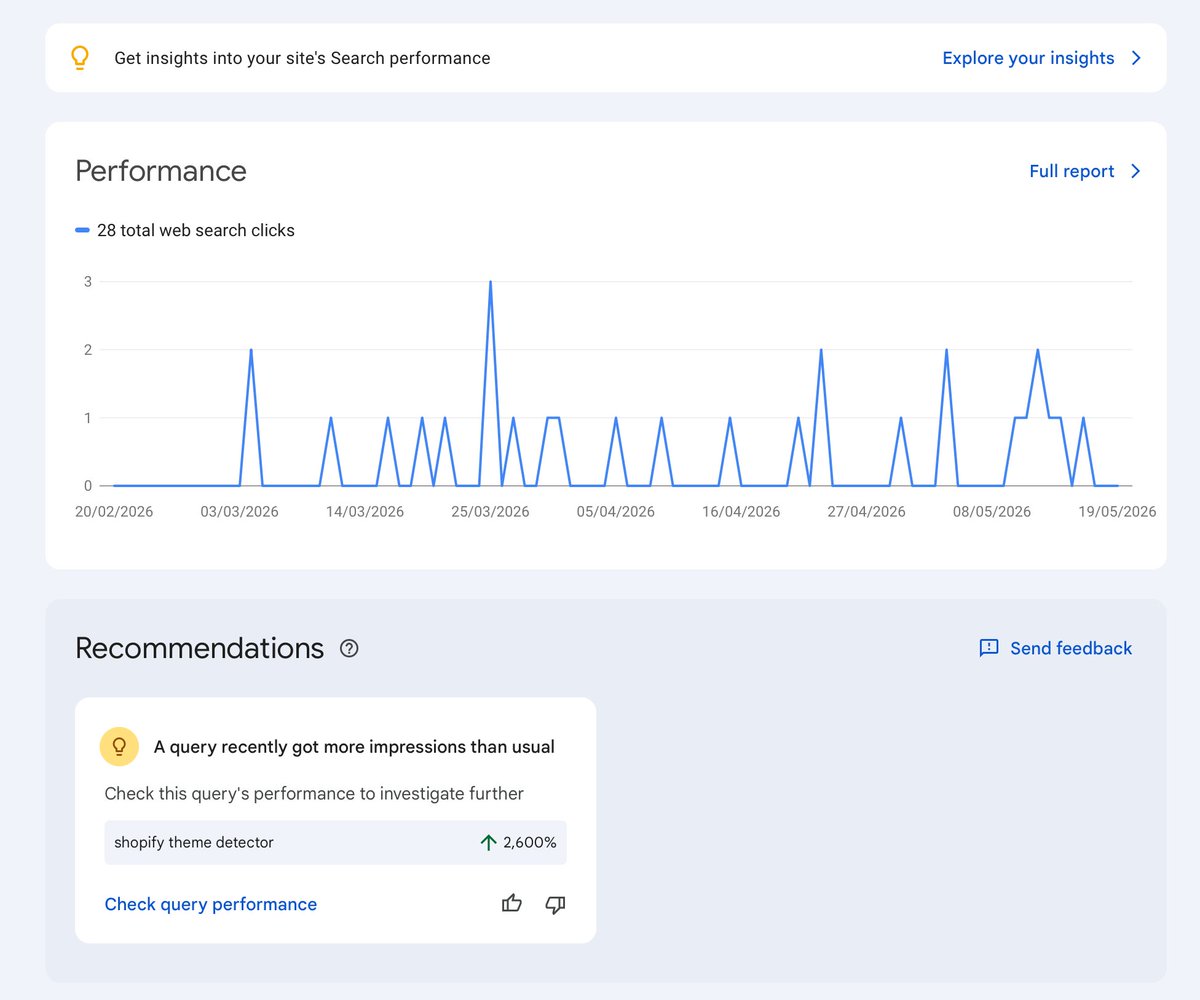Image resolution: width=1200 pixels, height=1000 pixels.
Task: Give thumbs up on the recommendation
Action: pyautogui.click(x=512, y=904)
